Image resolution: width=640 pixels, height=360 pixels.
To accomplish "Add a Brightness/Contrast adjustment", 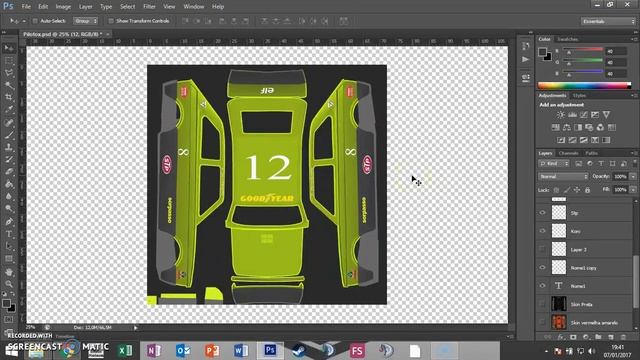I will click(561, 115).
